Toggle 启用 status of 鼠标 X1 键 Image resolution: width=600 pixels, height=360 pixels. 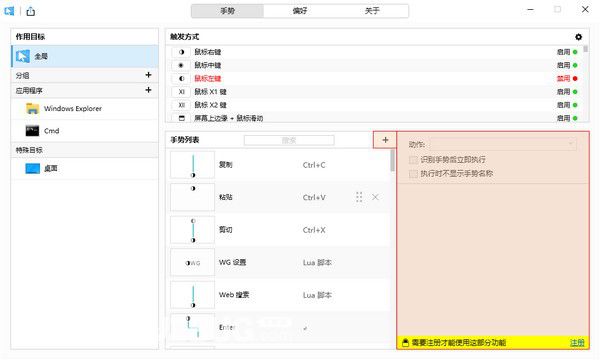coord(567,92)
